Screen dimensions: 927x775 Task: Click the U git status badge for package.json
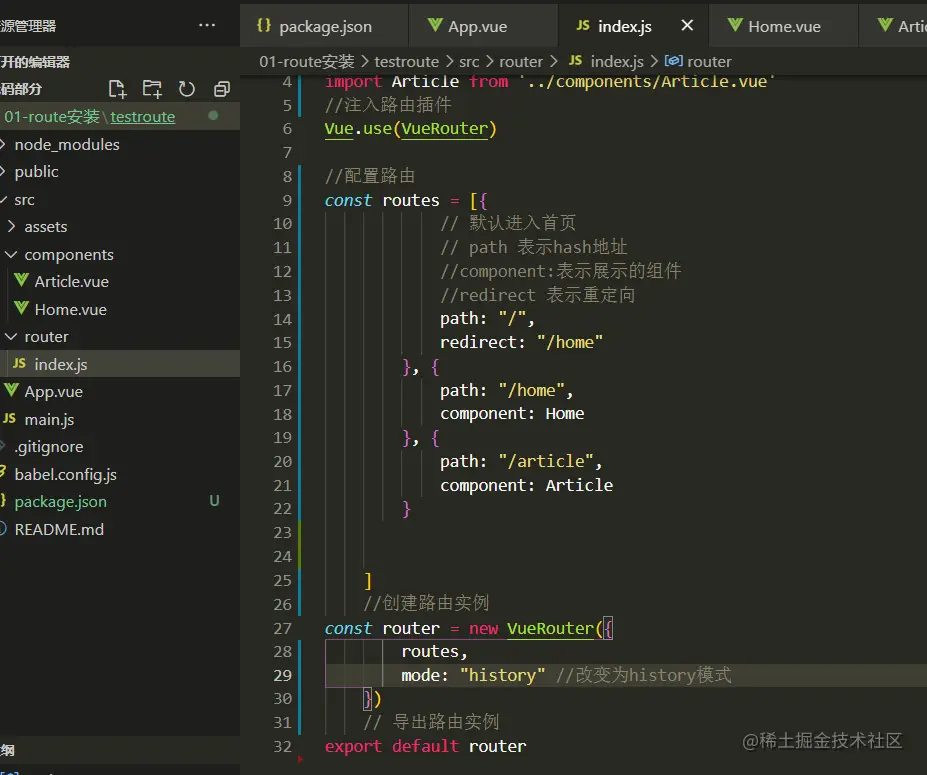click(x=214, y=501)
